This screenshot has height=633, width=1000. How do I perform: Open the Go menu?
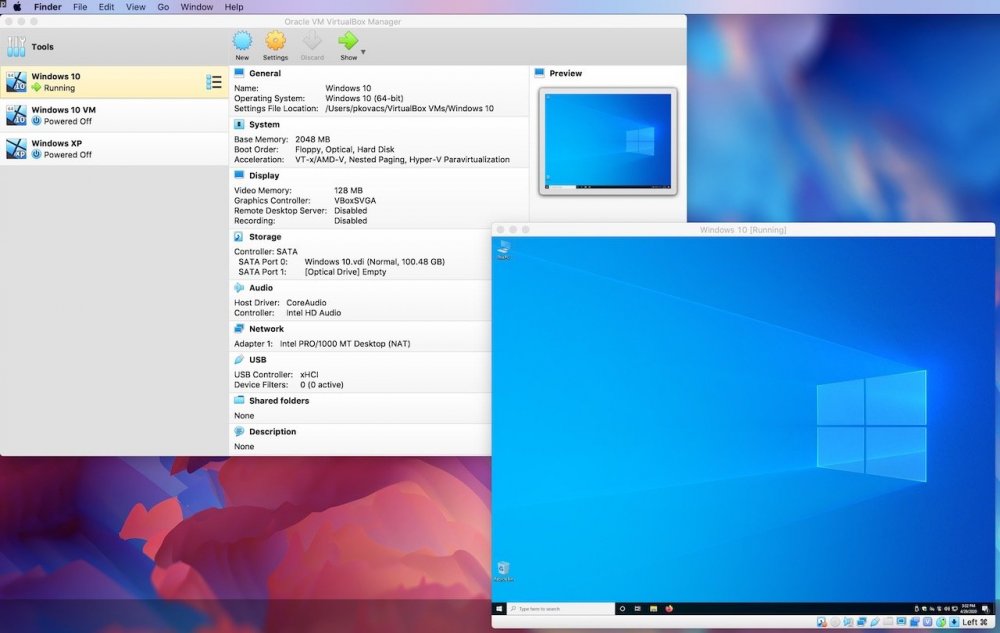coord(163,7)
